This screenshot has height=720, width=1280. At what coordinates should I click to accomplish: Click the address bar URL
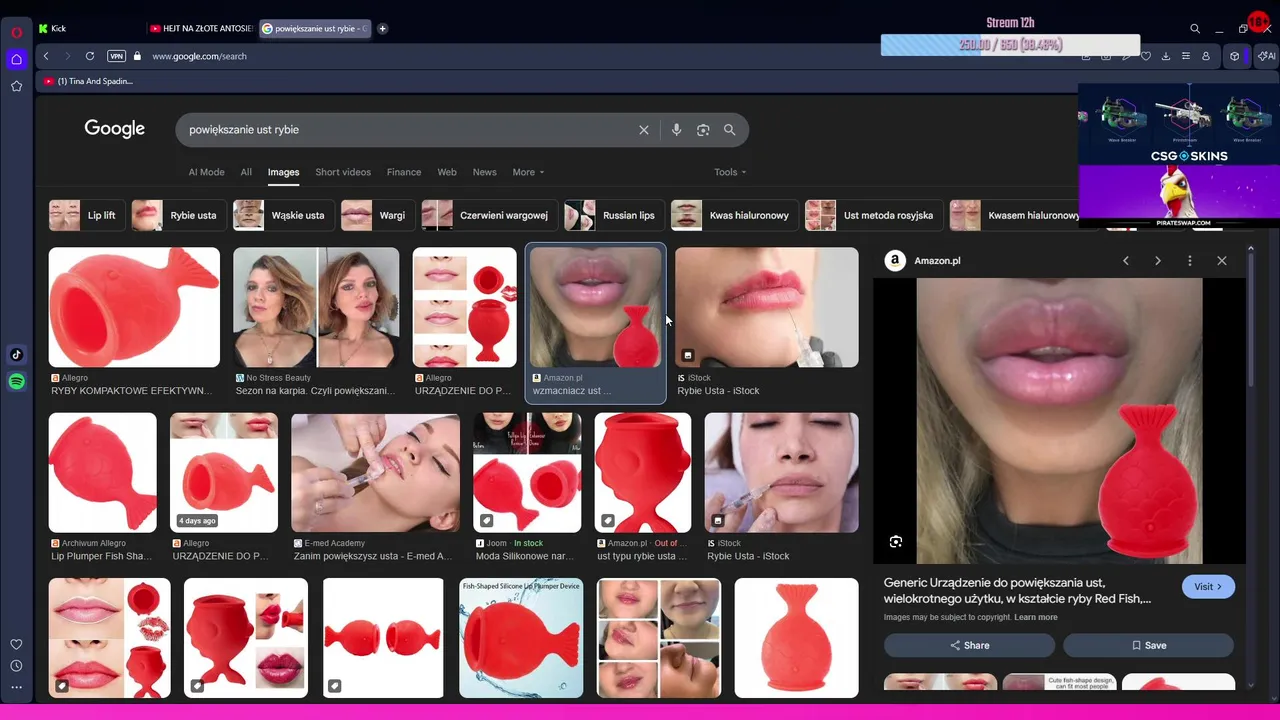pyautogui.click(x=199, y=56)
